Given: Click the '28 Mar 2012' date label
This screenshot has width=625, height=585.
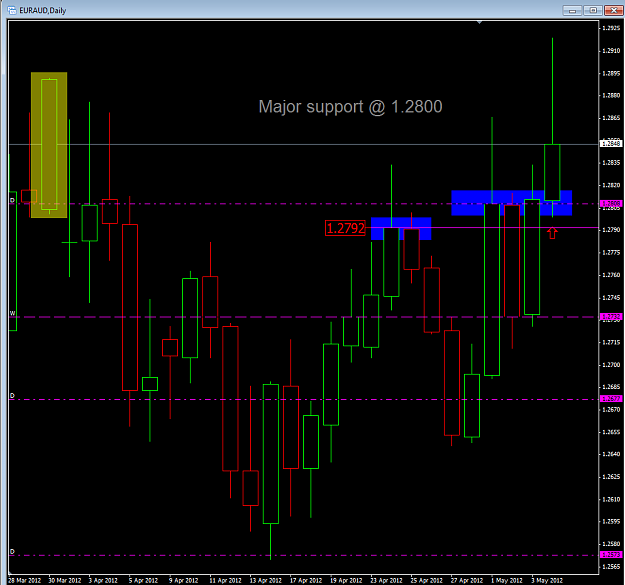Looking at the screenshot, I should pyautogui.click(x=24, y=580).
